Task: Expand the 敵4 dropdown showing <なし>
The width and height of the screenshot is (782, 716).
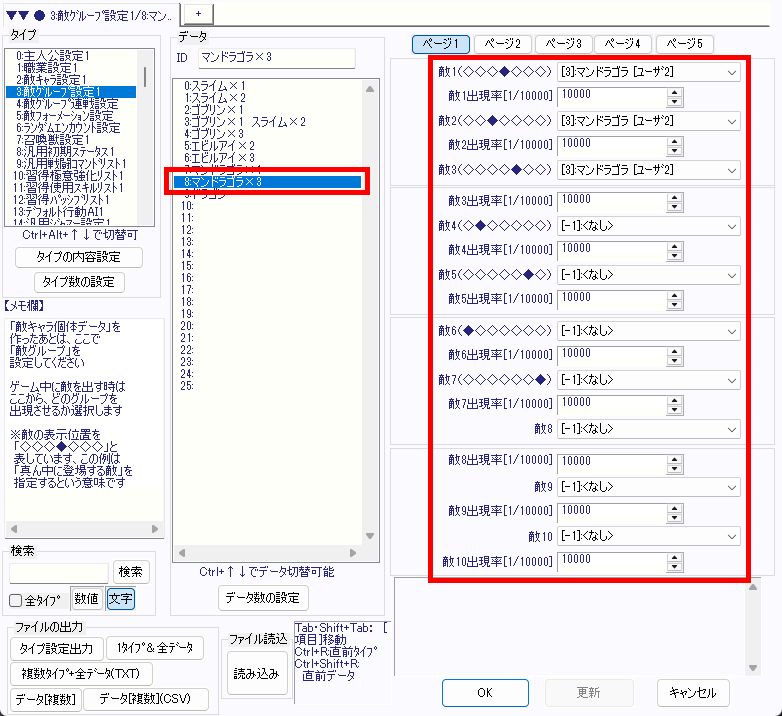Action: [x=648, y=225]
